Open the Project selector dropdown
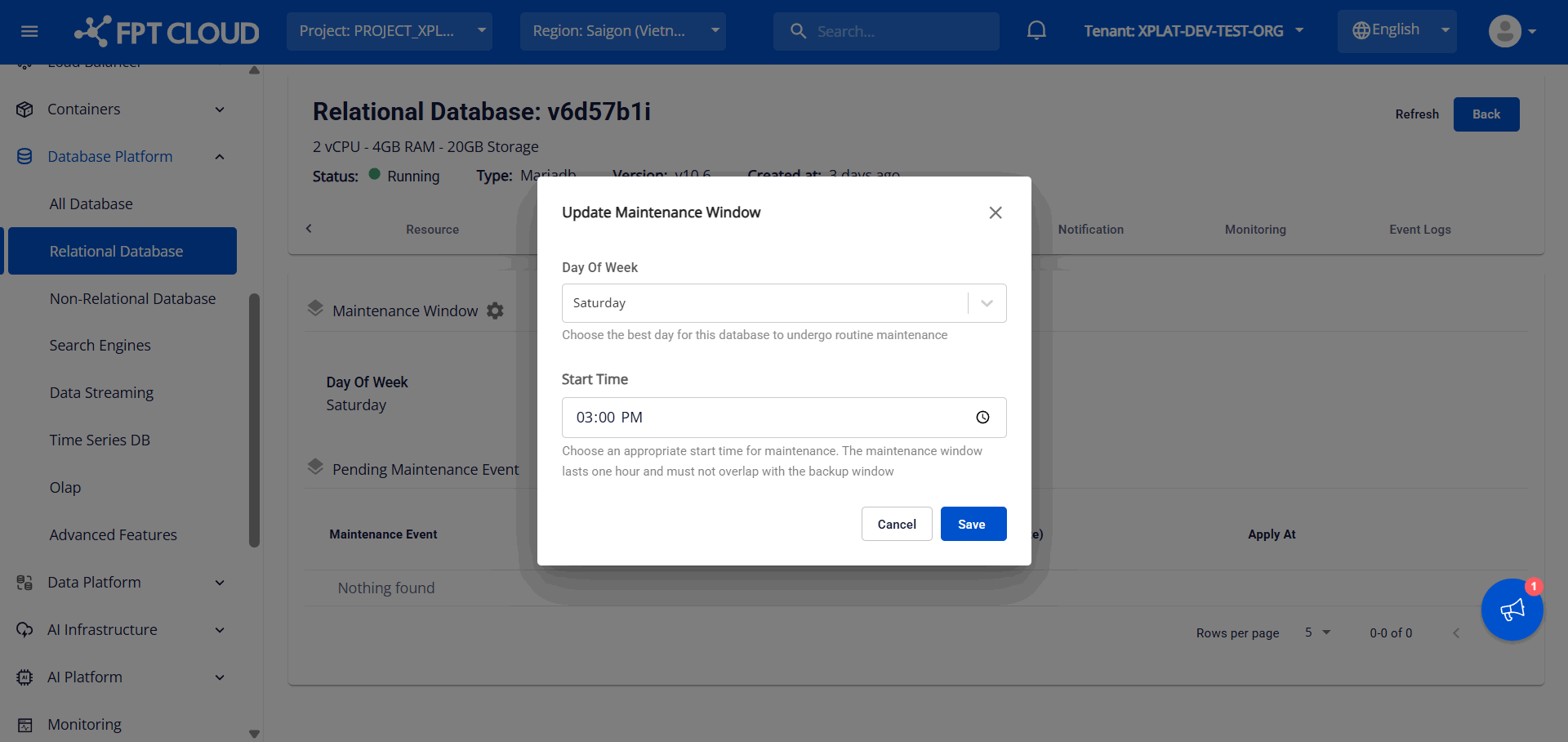 [x=390, y=31]
